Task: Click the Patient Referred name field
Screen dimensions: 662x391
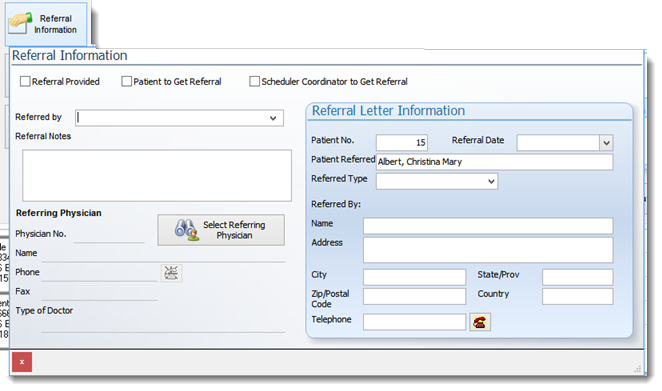Action: click(x=494, y=162)
